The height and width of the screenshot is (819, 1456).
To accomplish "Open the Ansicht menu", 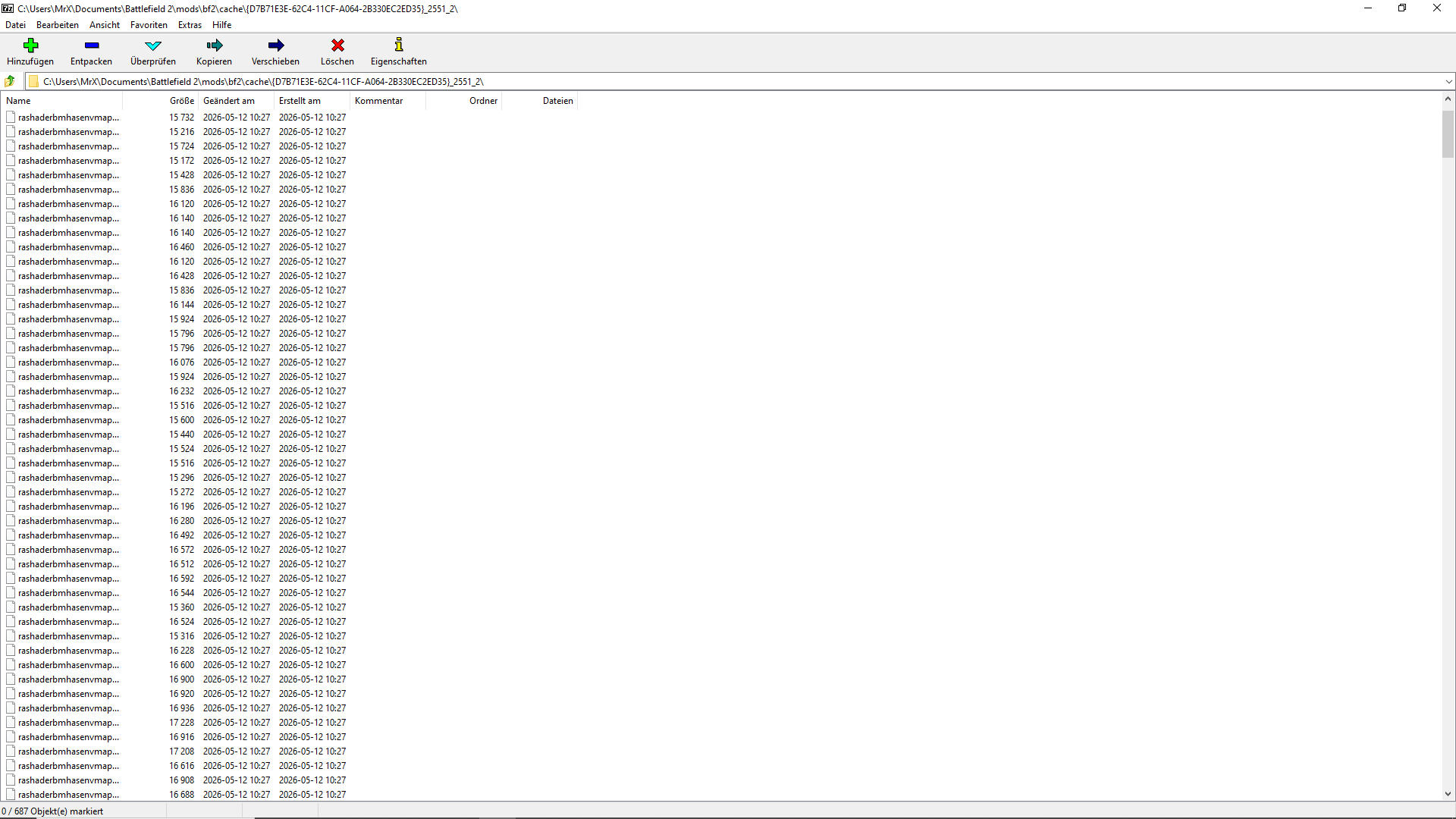I will coord(105,25).
